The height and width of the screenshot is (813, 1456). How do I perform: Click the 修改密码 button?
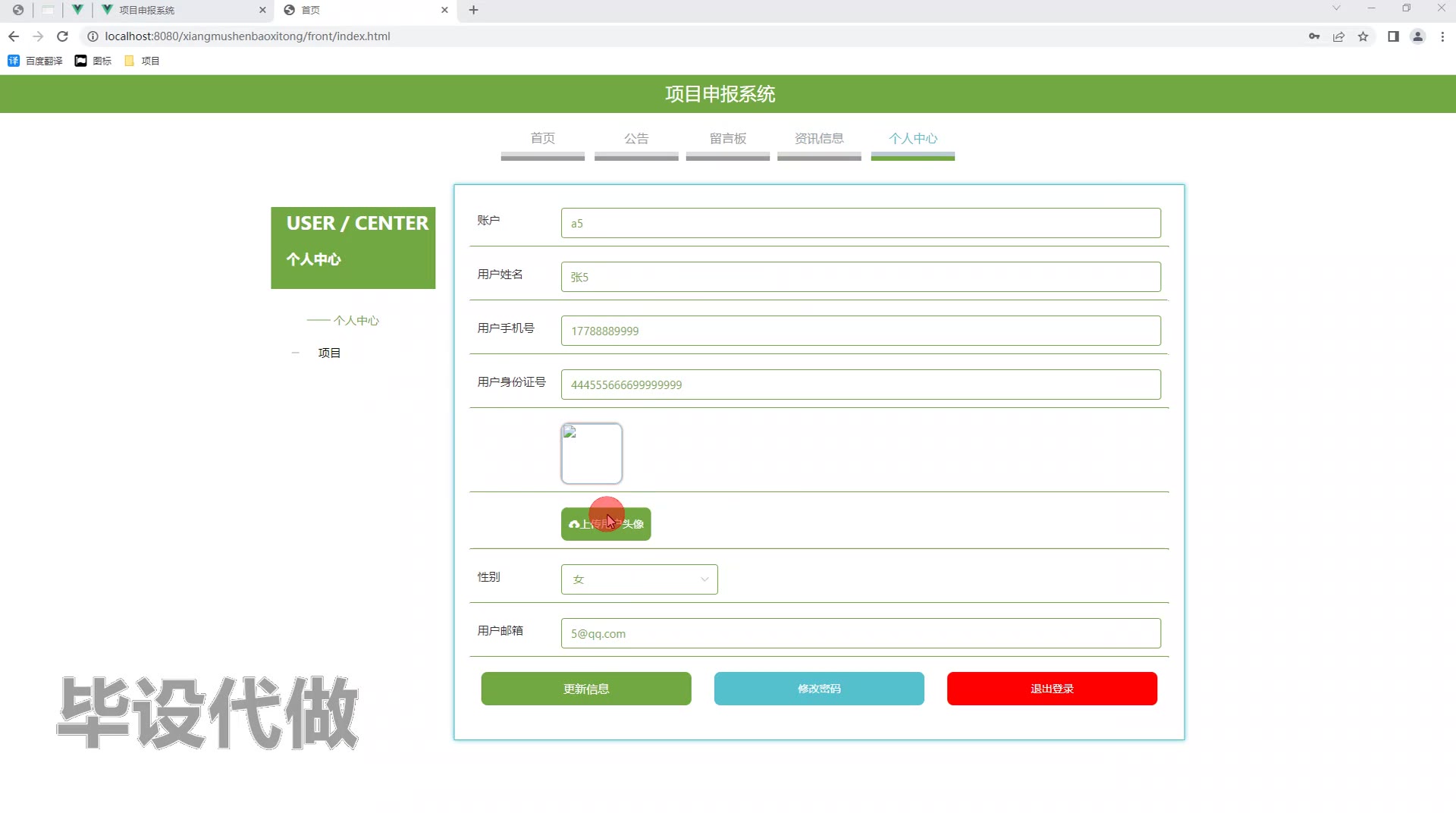pyautogui.click(x=819, y=689)
